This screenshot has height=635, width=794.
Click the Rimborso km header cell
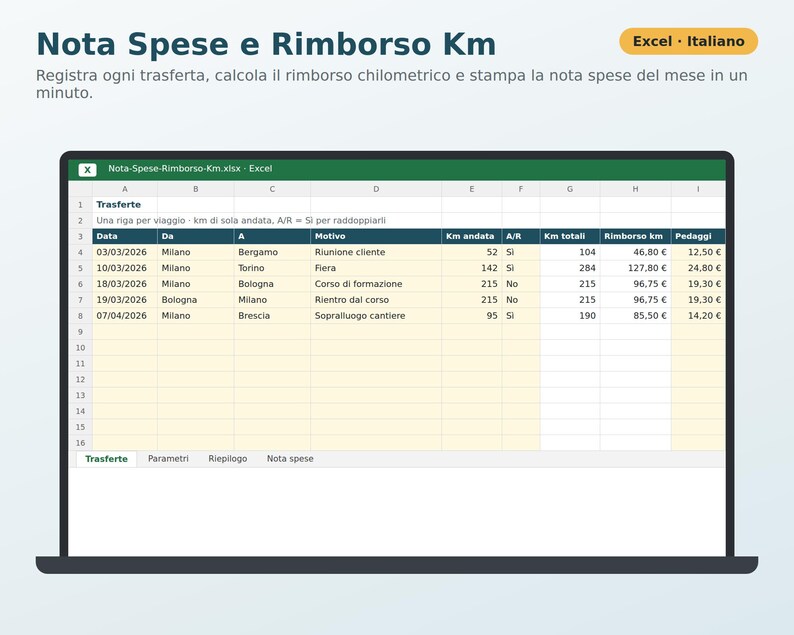click(x=636, y=236)
